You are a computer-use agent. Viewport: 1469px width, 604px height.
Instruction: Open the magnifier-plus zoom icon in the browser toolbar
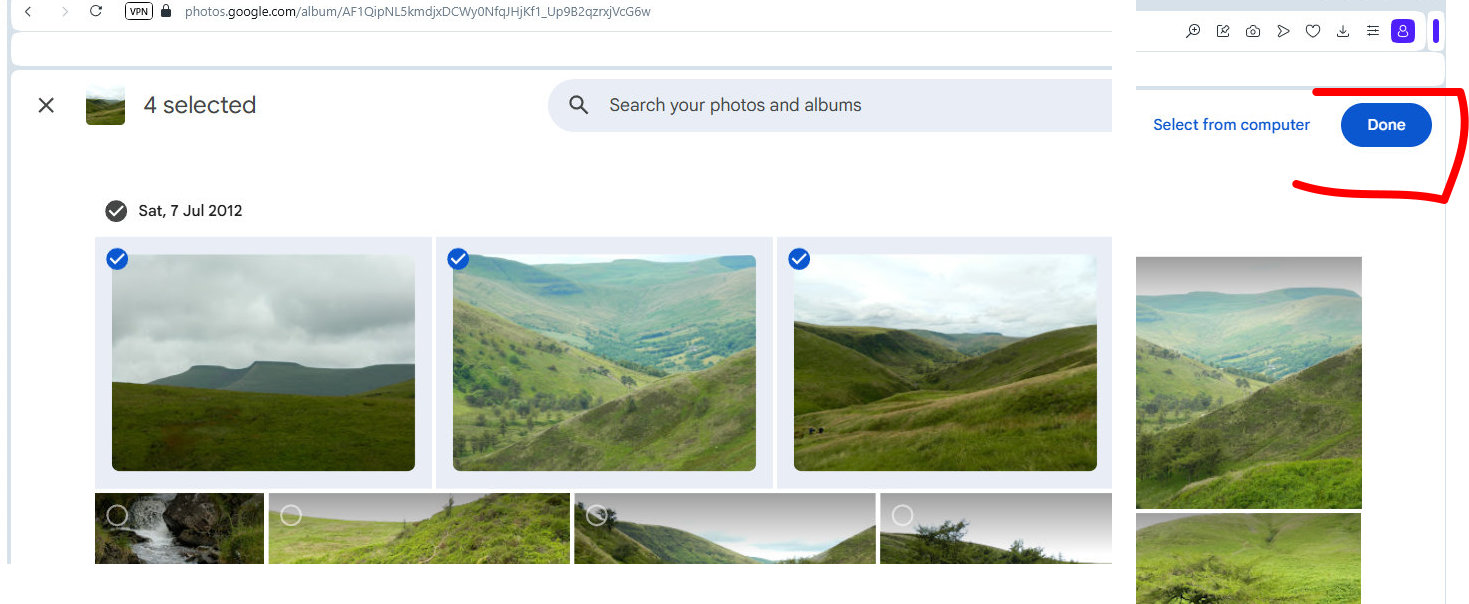(1193, 31)
